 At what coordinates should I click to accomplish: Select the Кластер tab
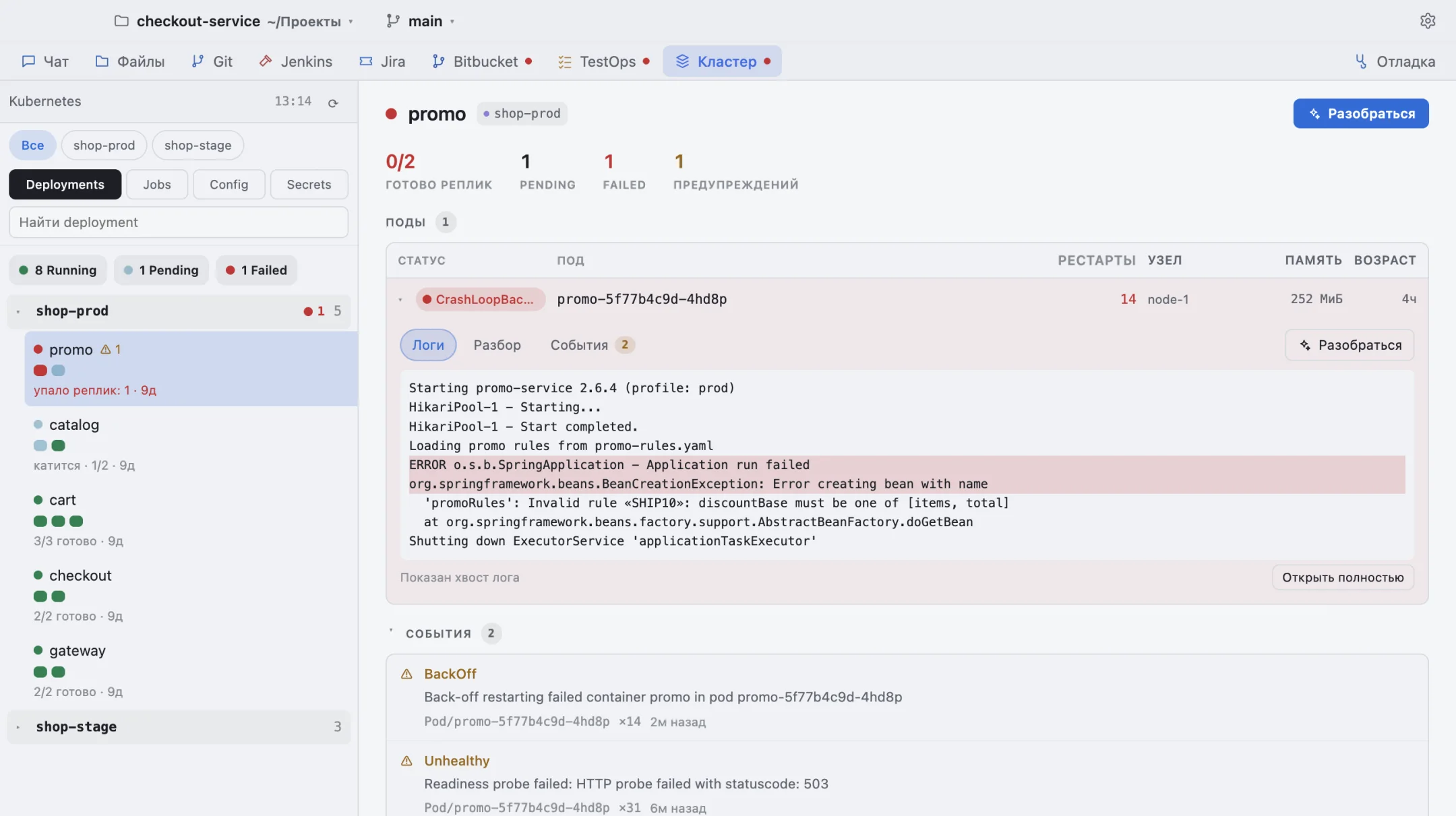click(722, 61)
